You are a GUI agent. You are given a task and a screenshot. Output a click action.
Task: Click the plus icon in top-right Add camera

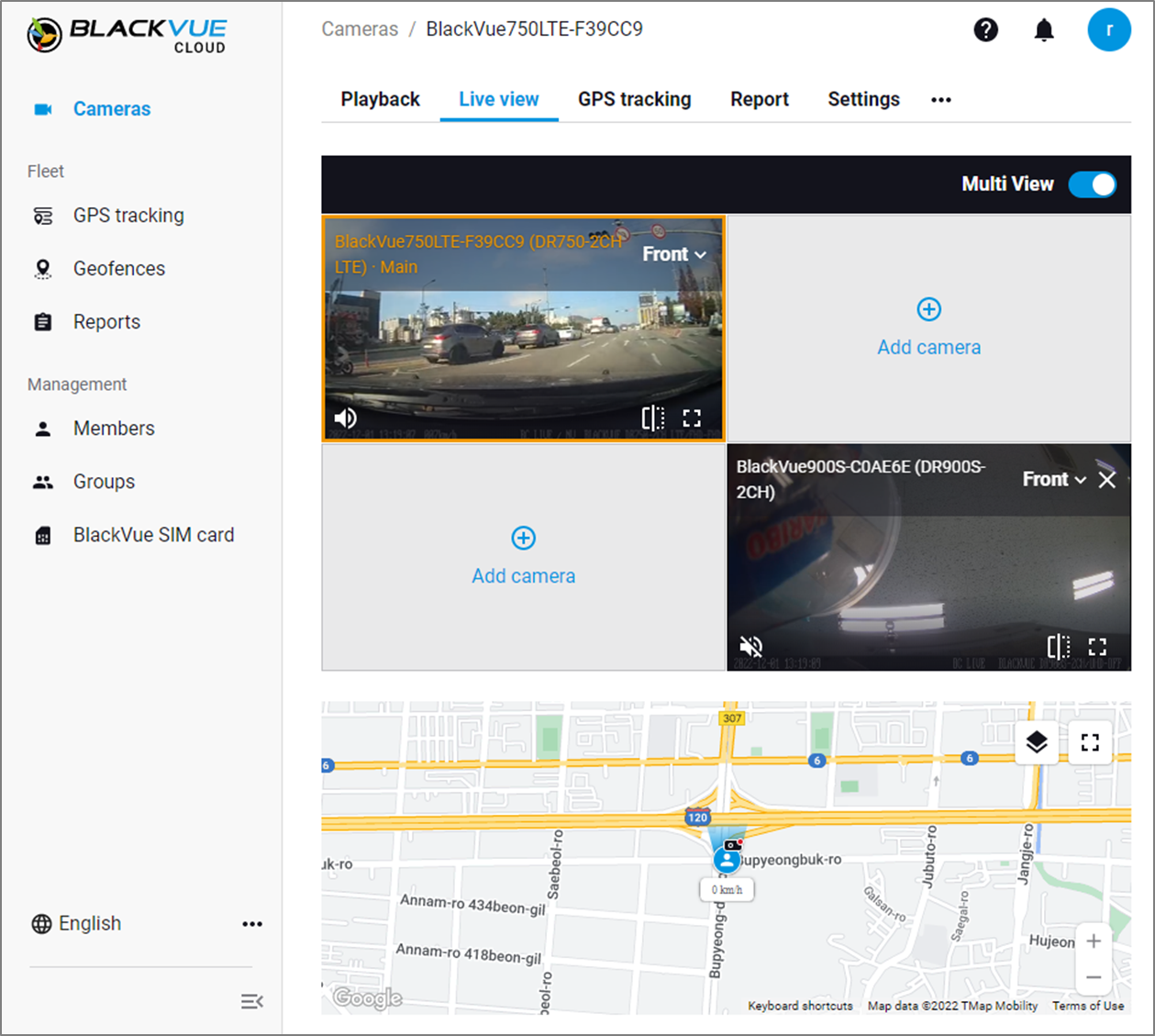(929, 309)
